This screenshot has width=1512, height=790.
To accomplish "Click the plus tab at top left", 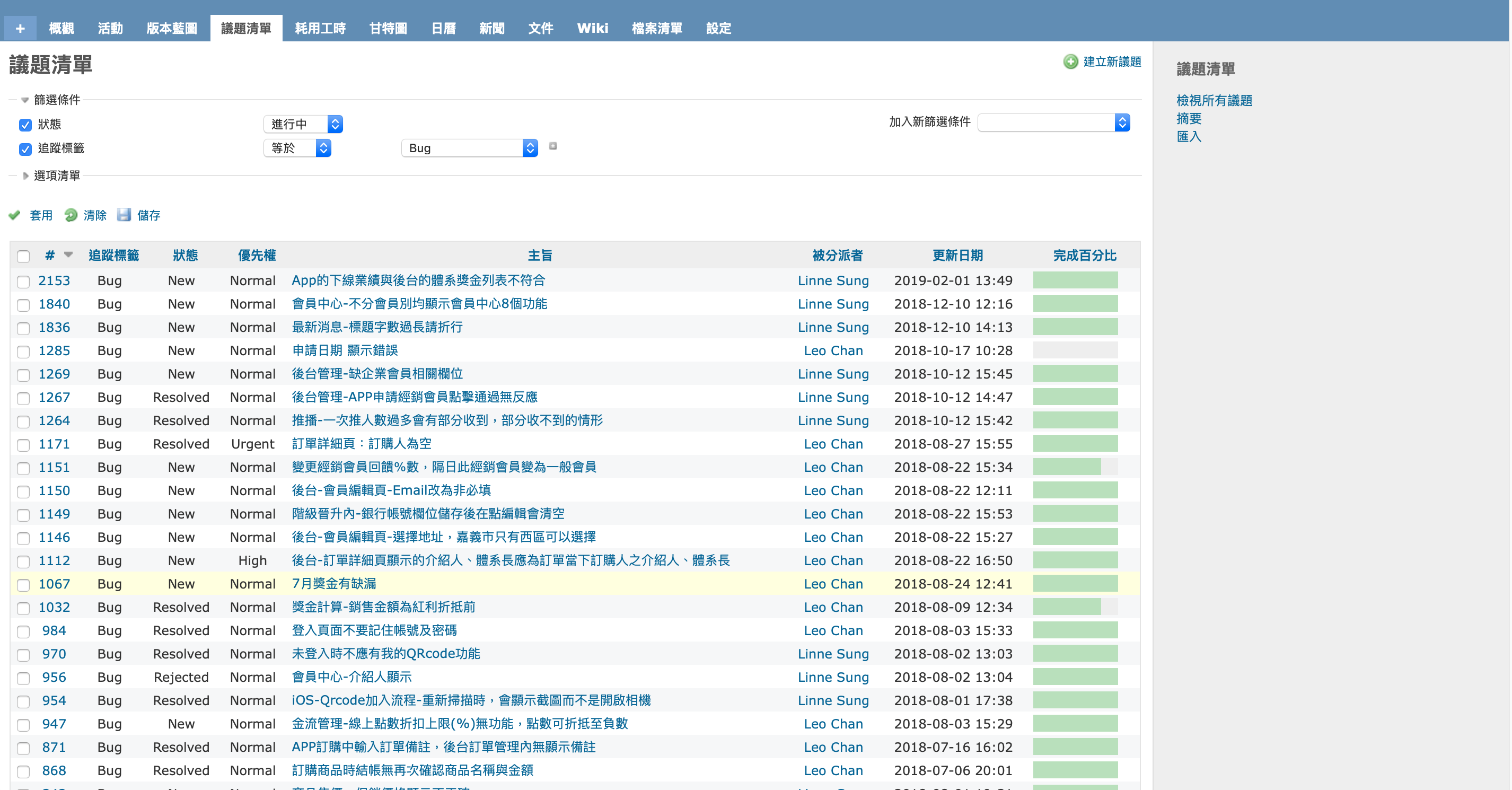I will [x=20, y=28].
